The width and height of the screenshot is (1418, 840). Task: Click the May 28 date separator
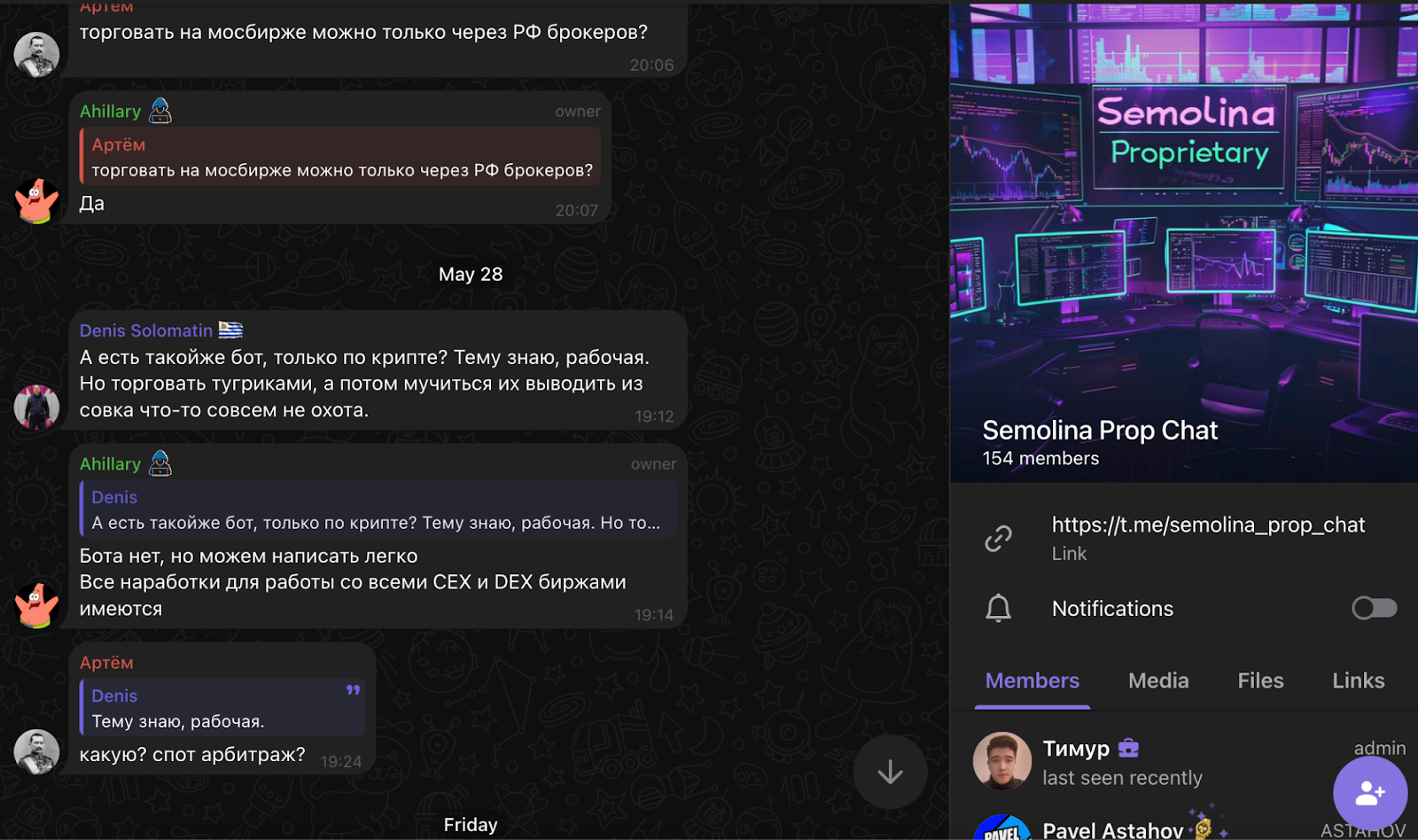[471, 275]
